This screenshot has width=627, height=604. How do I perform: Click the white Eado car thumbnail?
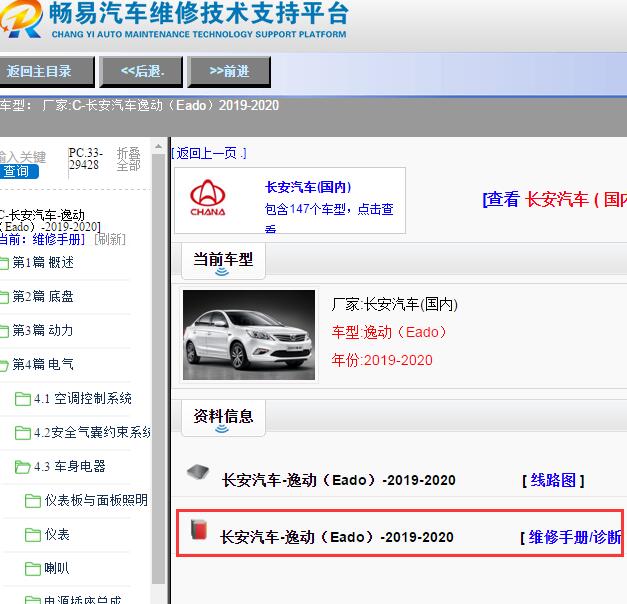(249, 335)
